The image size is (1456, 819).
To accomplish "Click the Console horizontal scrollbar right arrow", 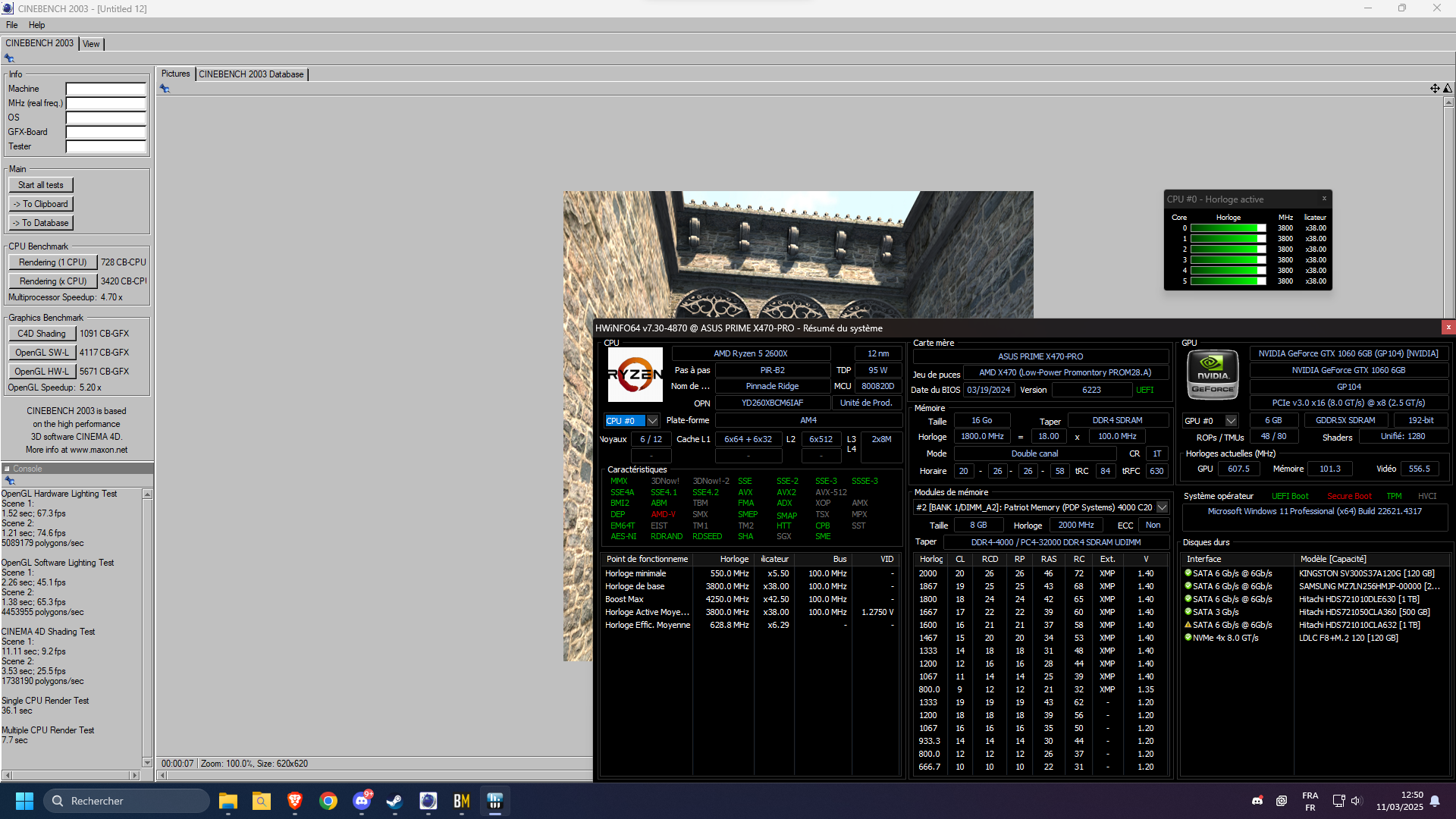I will click(135, 775).
